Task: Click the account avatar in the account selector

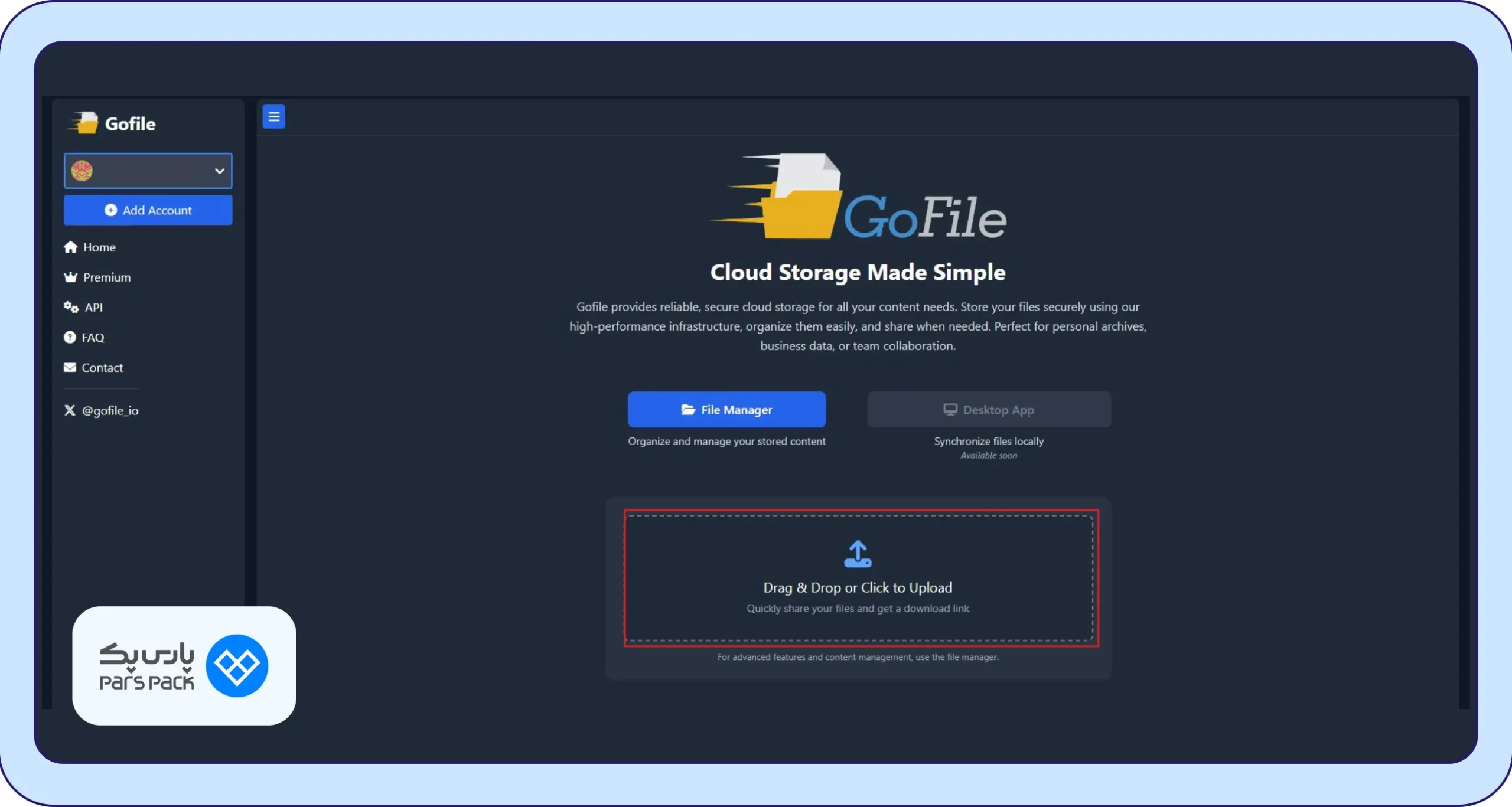Action: tap(82, 171)
